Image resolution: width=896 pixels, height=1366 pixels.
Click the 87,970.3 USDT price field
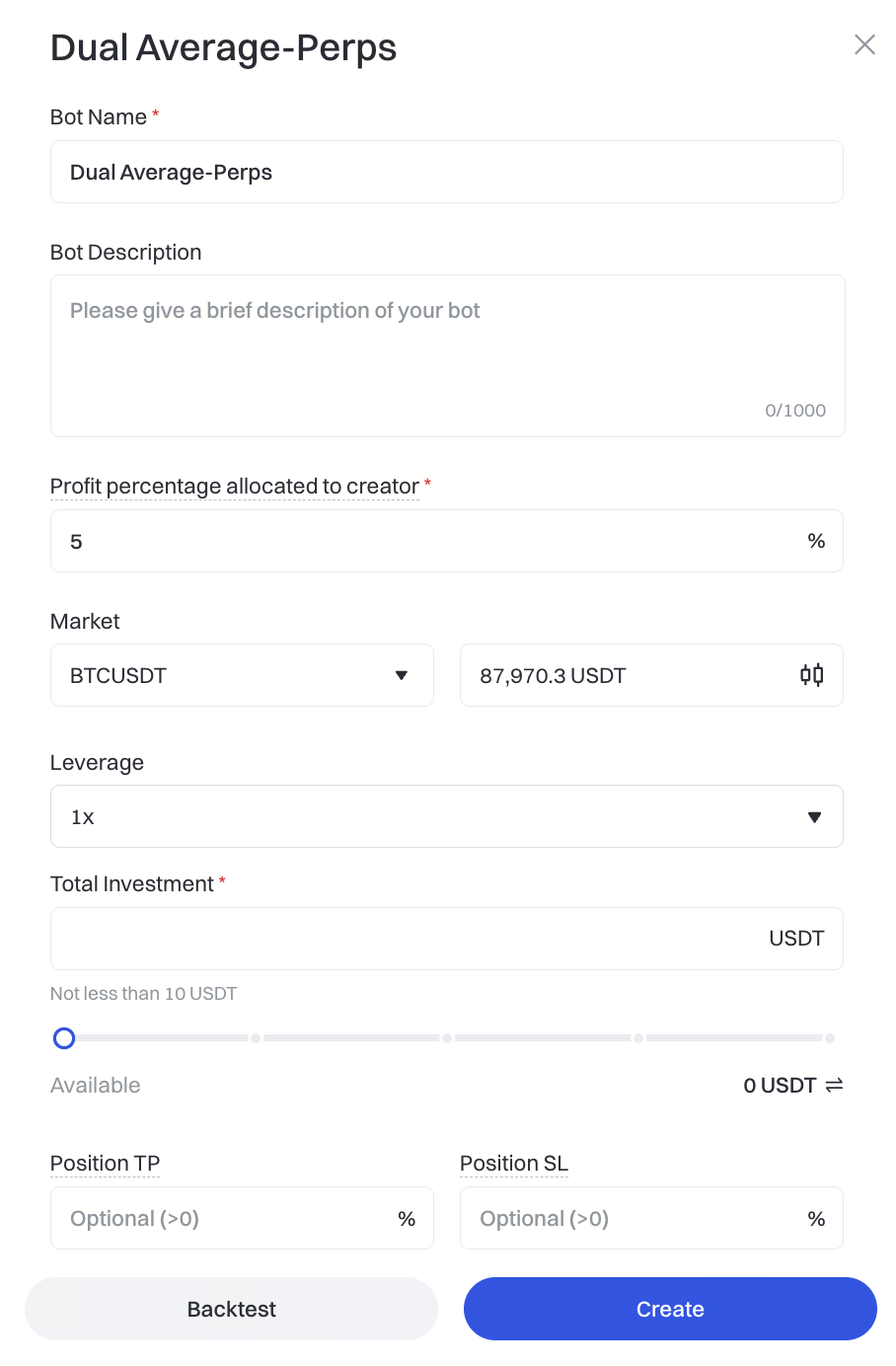pos(622,675)
